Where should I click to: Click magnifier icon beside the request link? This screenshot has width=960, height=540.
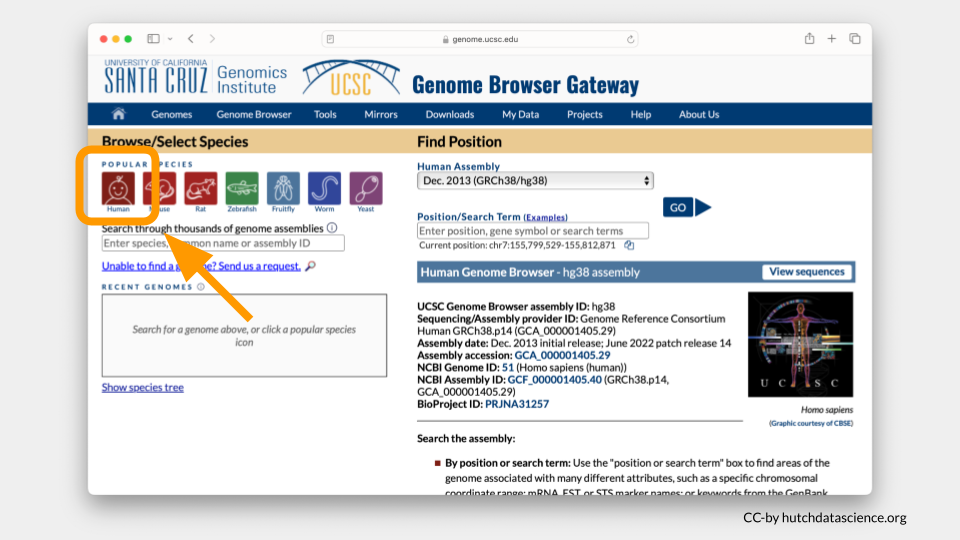pos(310,266)
